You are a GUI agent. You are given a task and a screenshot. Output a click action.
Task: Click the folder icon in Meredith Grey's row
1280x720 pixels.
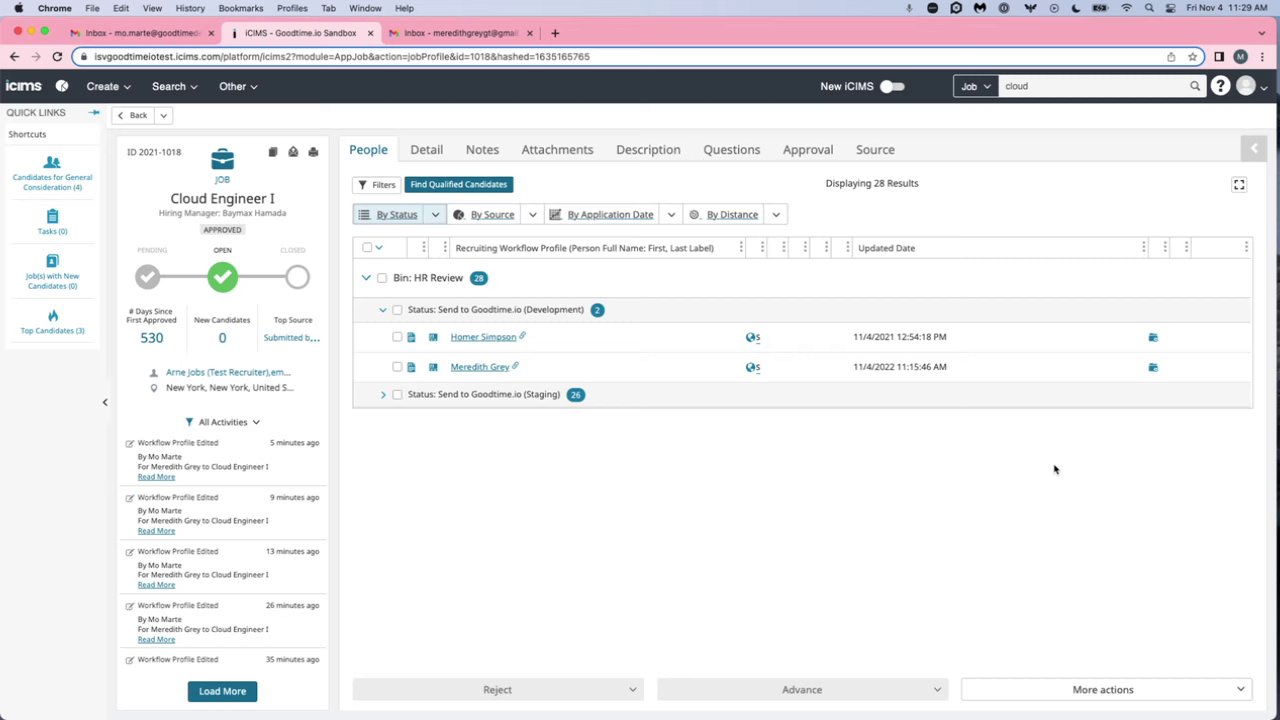(x=1153, y=367)
